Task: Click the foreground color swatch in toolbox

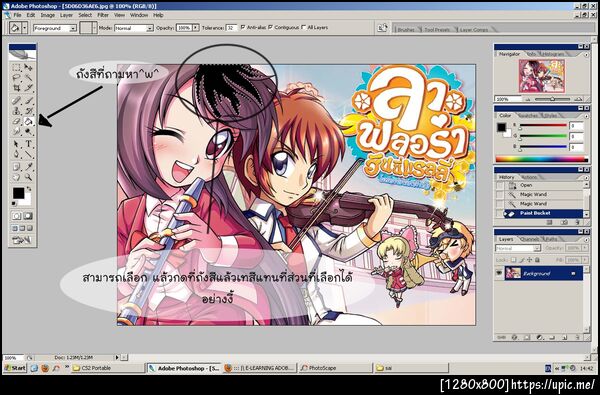Action: point(18,193)
